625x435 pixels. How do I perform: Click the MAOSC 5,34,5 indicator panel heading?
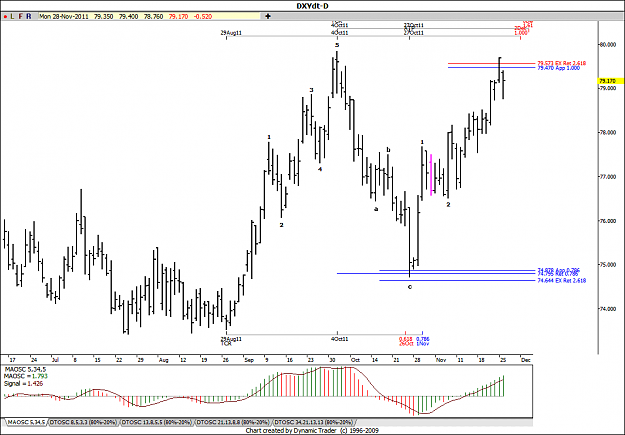25,370
